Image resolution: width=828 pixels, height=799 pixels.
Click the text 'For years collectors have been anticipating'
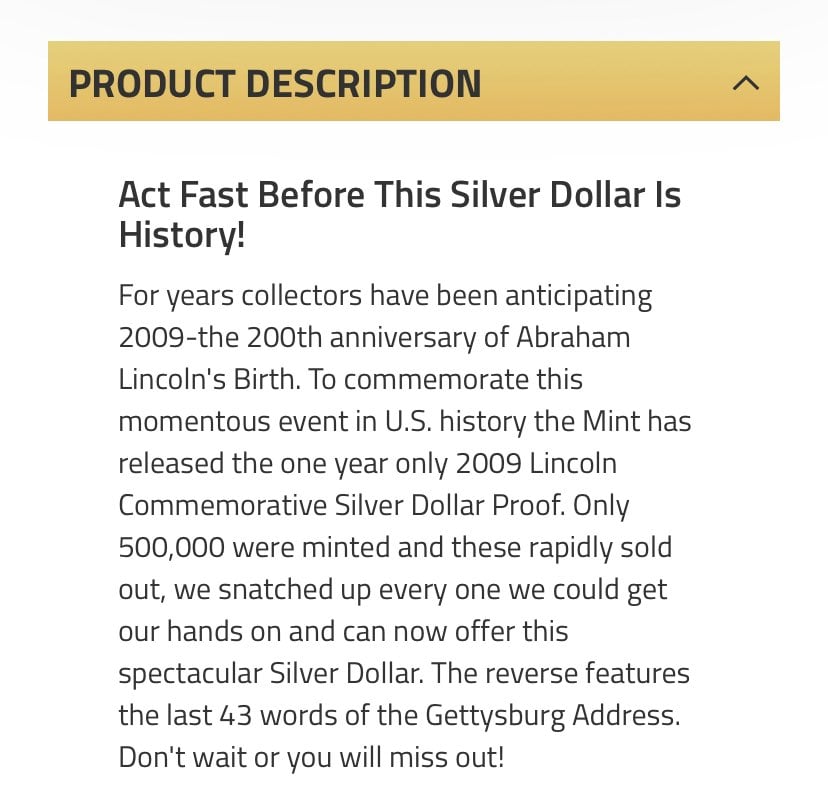coord(385,296)
